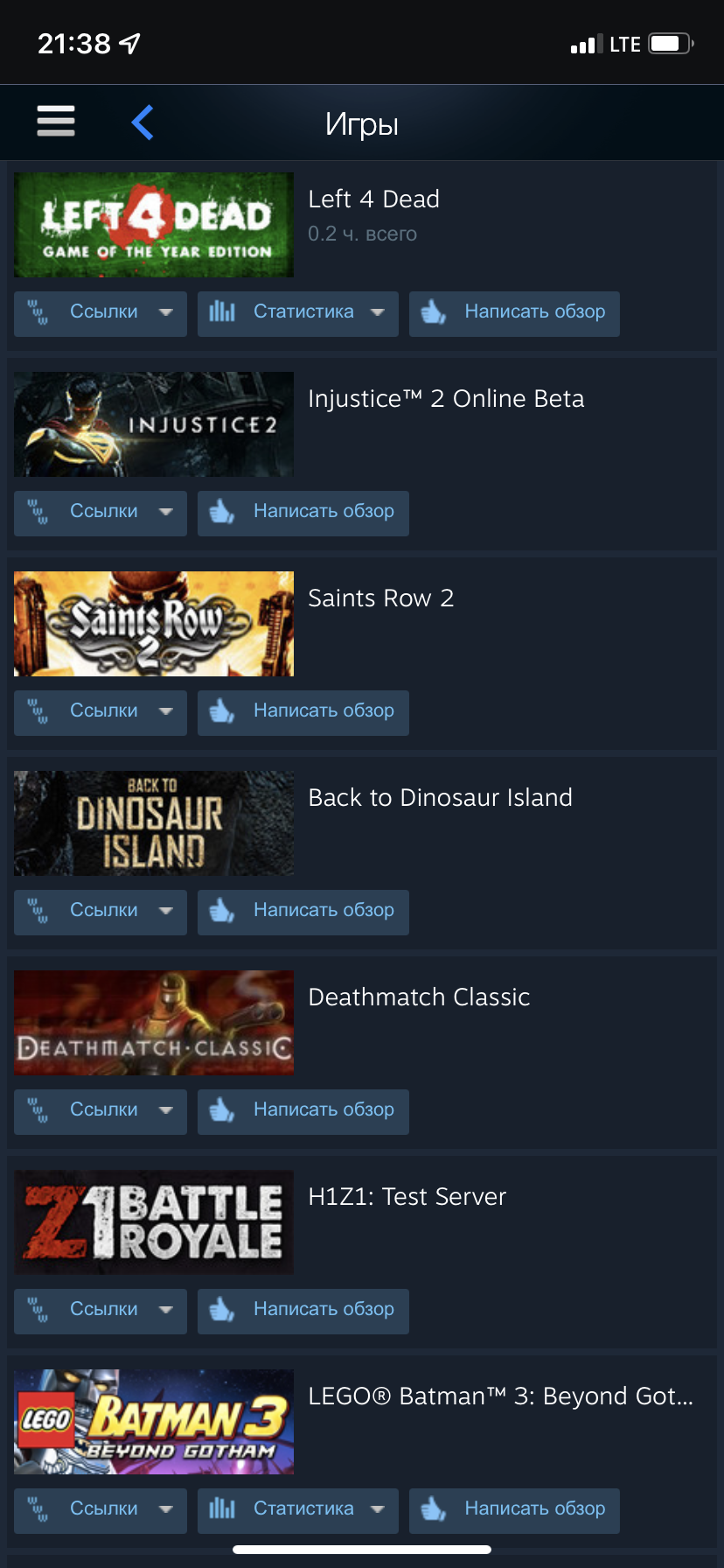The width and height of the screenshot is (724, 1568).
Task: Tap statistics bar-chart icon for Left 4 Dead
Action: [x=222, y=311]
